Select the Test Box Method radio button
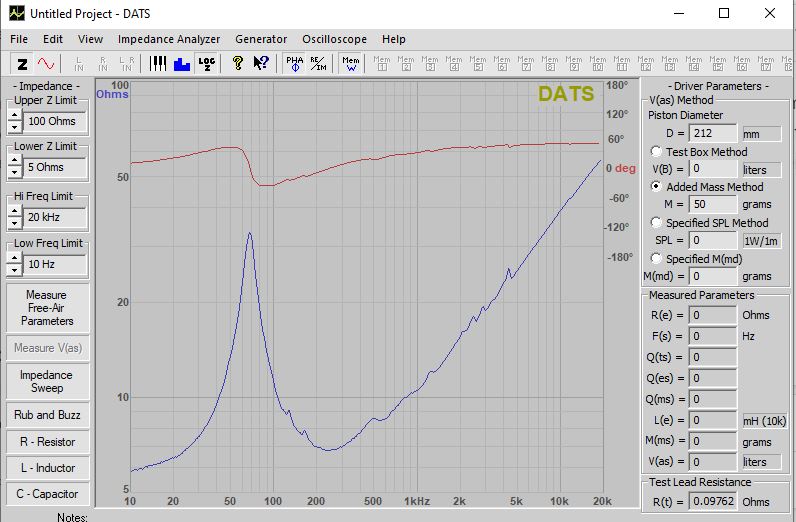Screen dimensions: 796x522 (656, 151)
